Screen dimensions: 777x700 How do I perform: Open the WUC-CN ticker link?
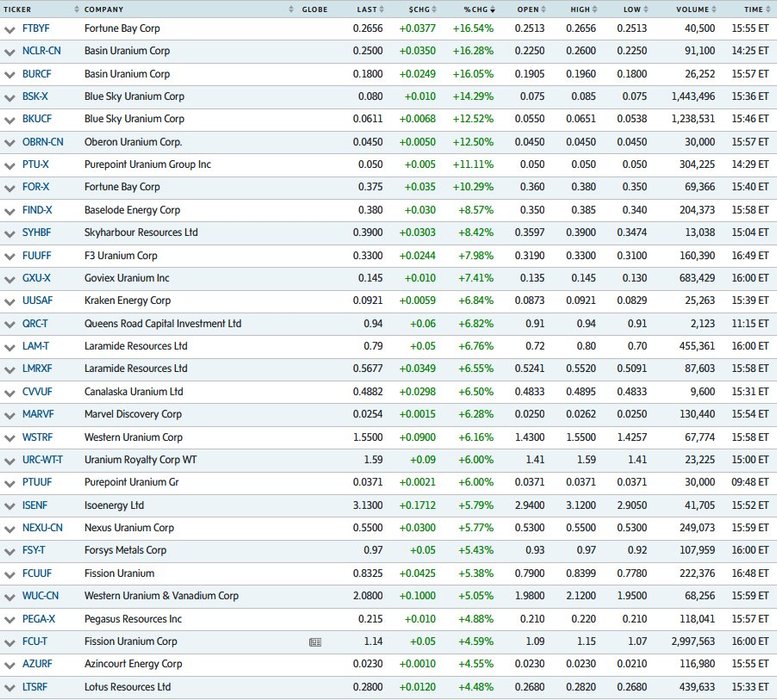pos(40,595)
